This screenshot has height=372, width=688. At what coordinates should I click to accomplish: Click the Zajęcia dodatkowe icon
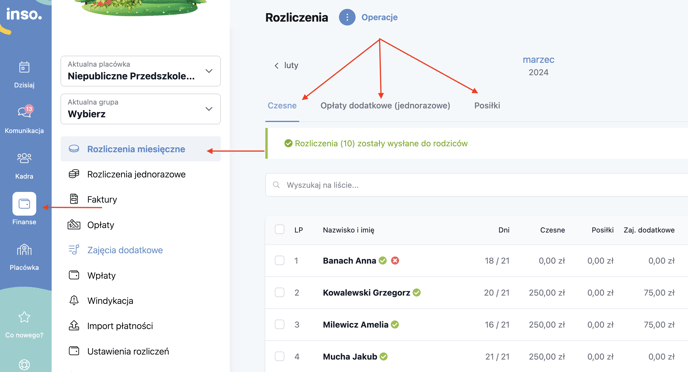(74, 250)
